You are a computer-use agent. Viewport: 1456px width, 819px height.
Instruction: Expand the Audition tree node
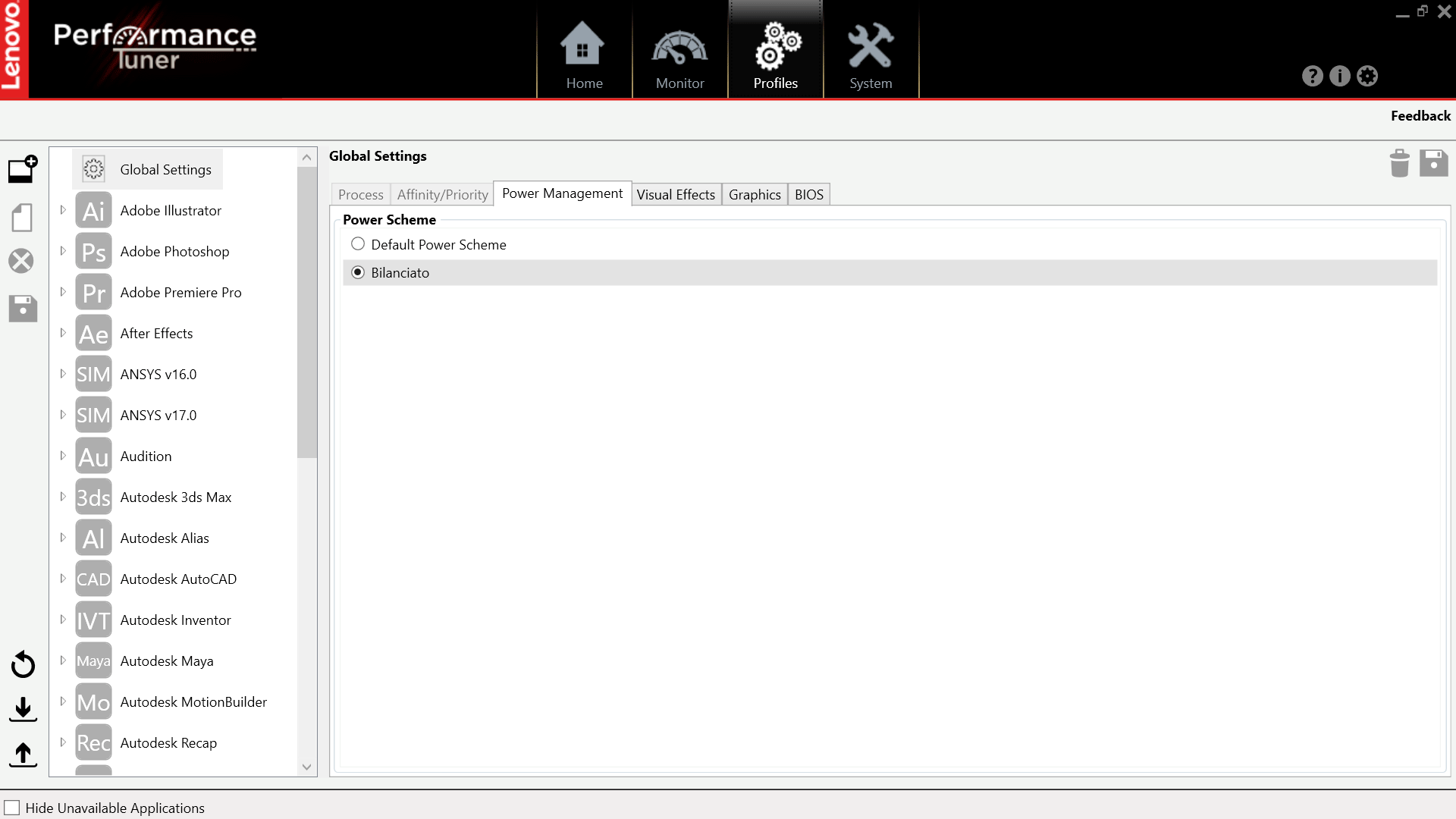point(63,456)
